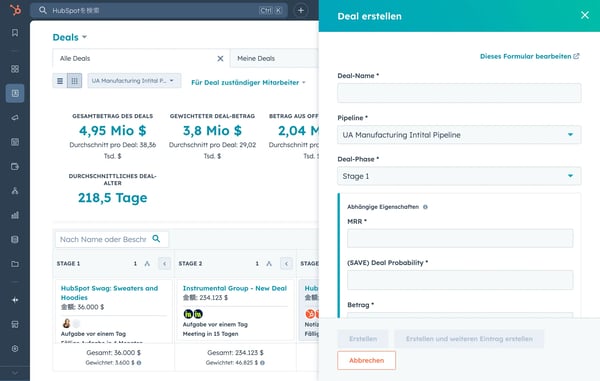Screen dimensions: 600x381
Task: Focus the MRR input field
Action: click(460, 238)
